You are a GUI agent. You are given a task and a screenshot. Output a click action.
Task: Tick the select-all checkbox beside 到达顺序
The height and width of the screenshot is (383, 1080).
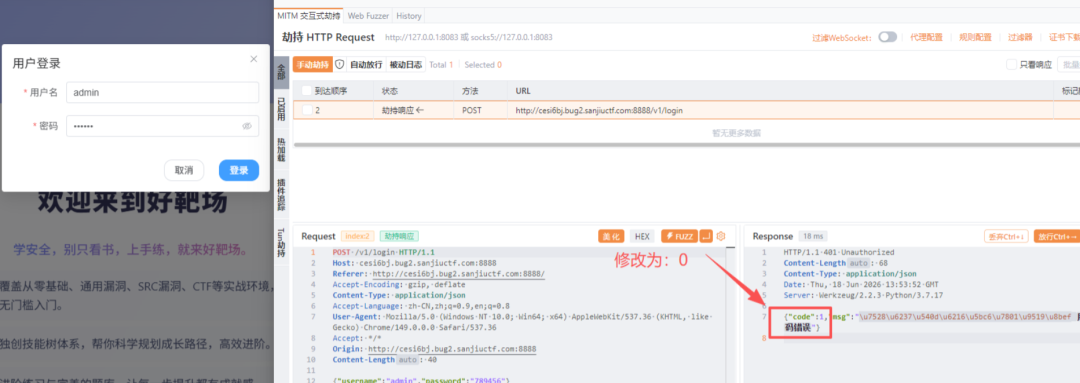tap(307, 91)
